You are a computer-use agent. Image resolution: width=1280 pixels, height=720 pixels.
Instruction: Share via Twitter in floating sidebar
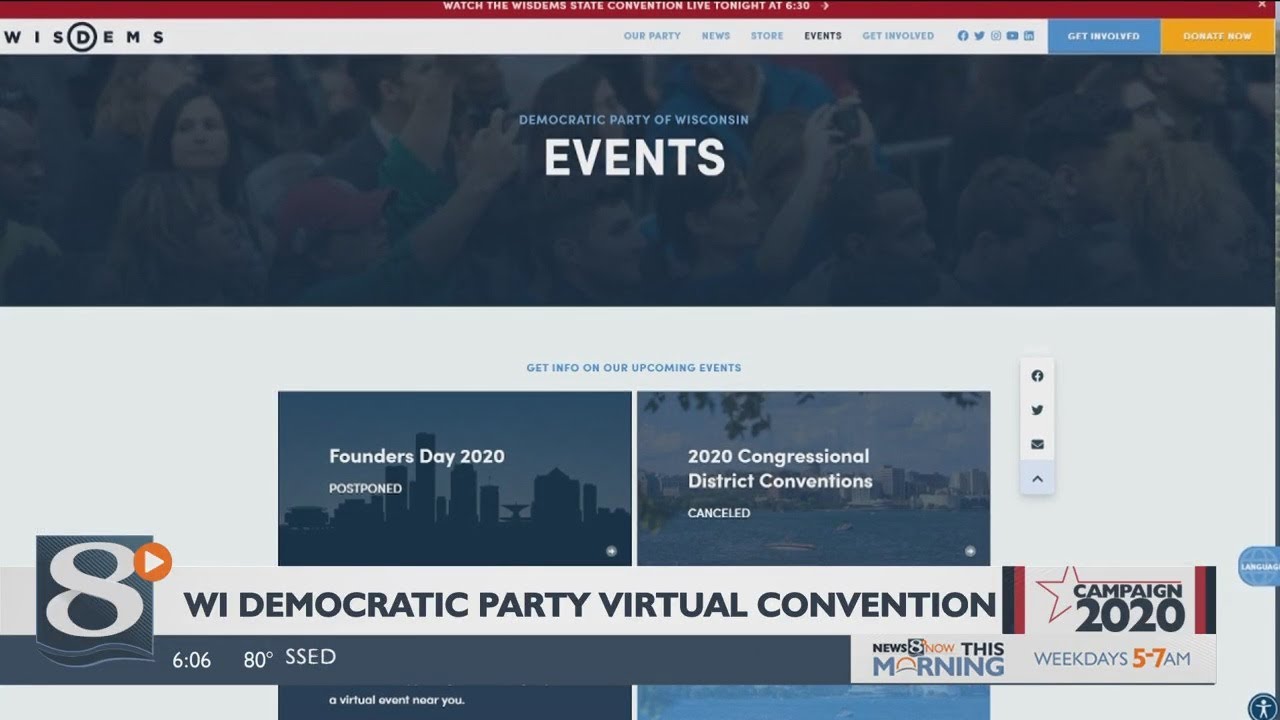[x=1037, y=410]
